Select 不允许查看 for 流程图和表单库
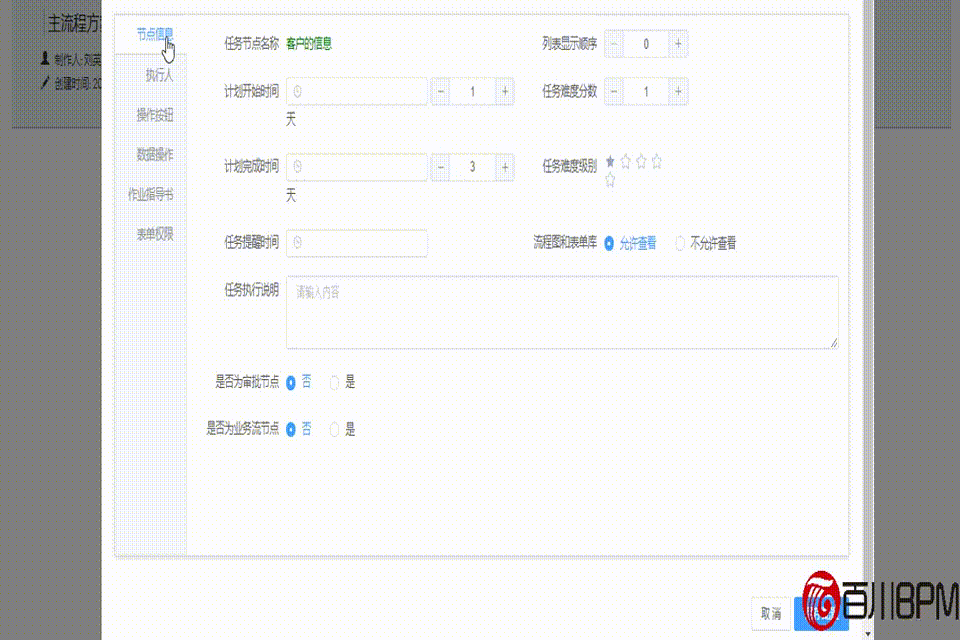The image size is (960, 640). [x=706, y=243]
